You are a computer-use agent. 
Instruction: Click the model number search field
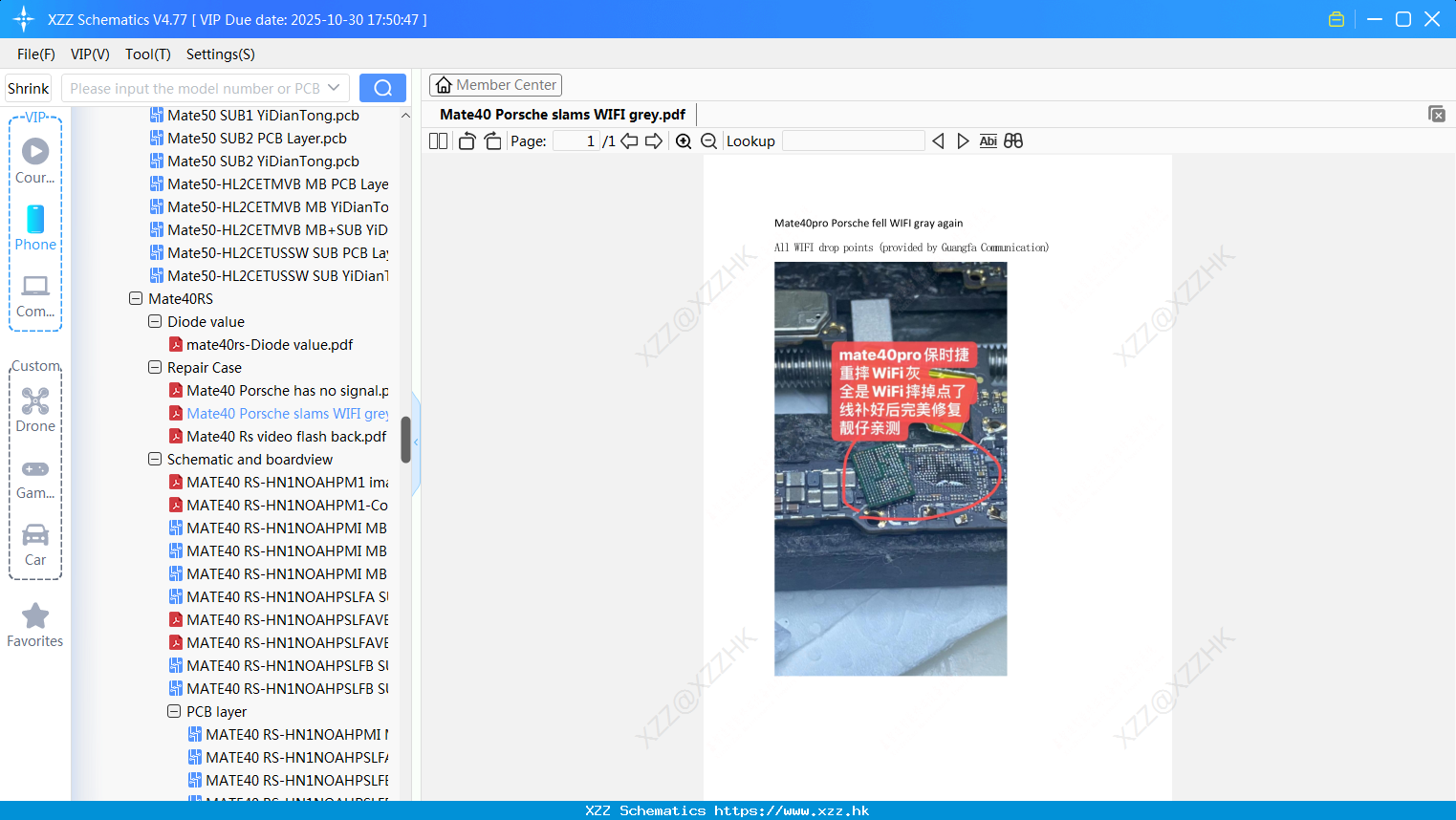[195, 88]
